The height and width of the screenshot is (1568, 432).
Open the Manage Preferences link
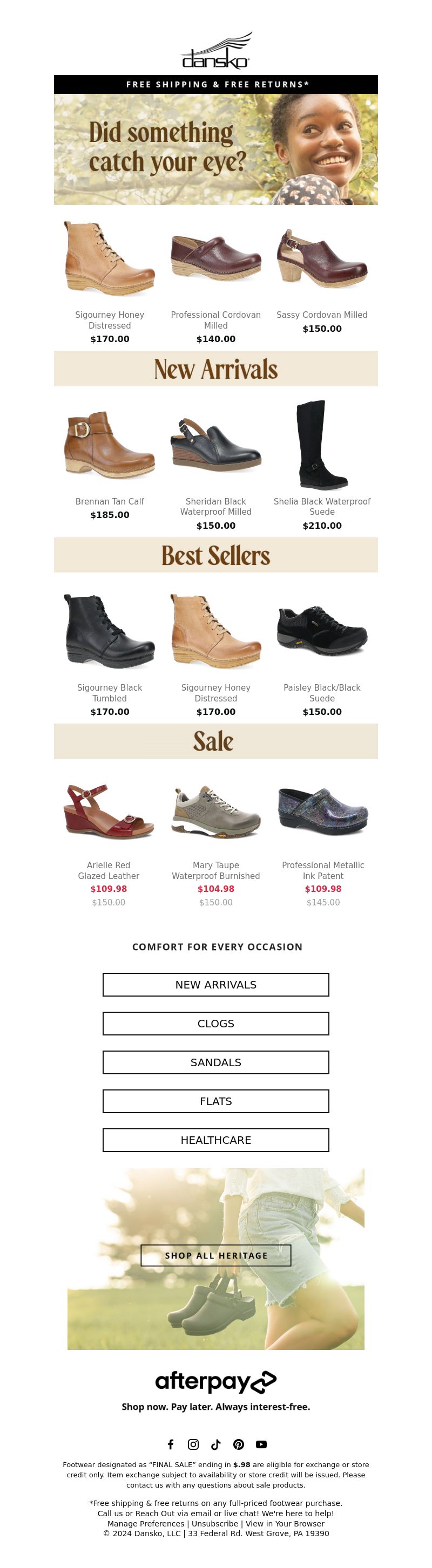pos(146,1524)
